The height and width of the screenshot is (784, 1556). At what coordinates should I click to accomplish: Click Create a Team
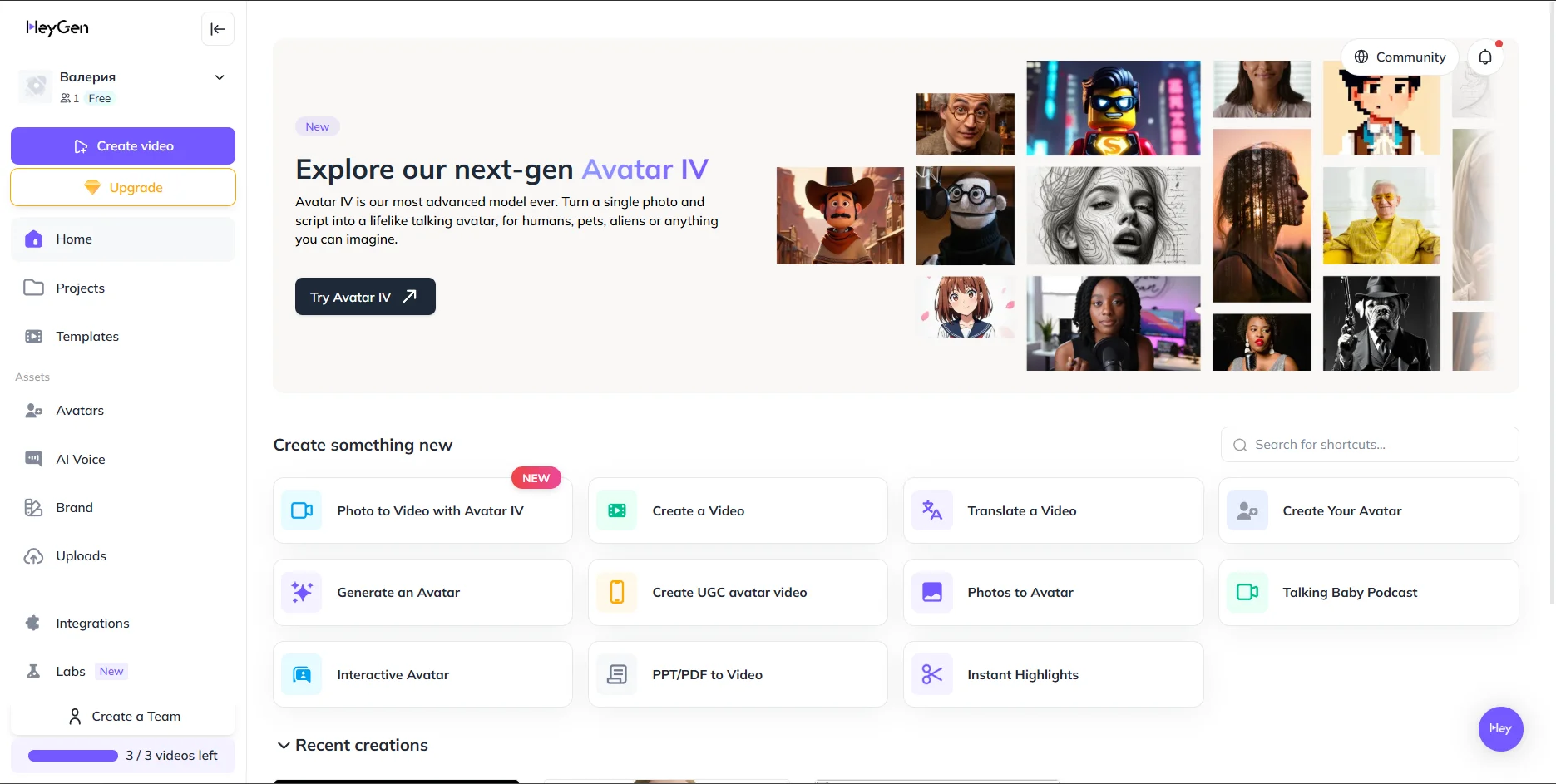pos(123,717)
